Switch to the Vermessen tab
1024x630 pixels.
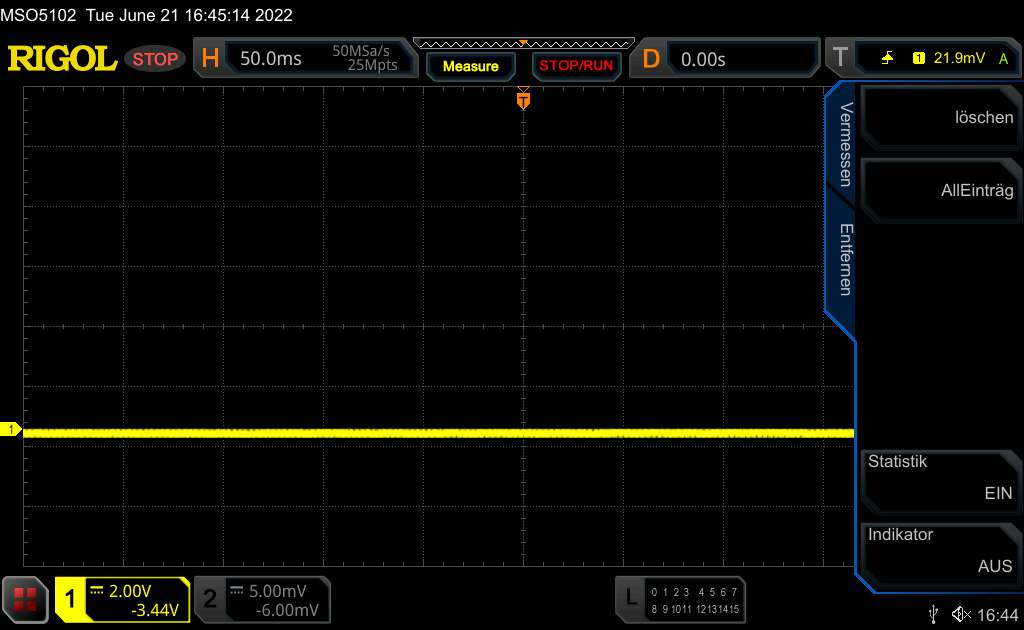click(x=845, y=144)
